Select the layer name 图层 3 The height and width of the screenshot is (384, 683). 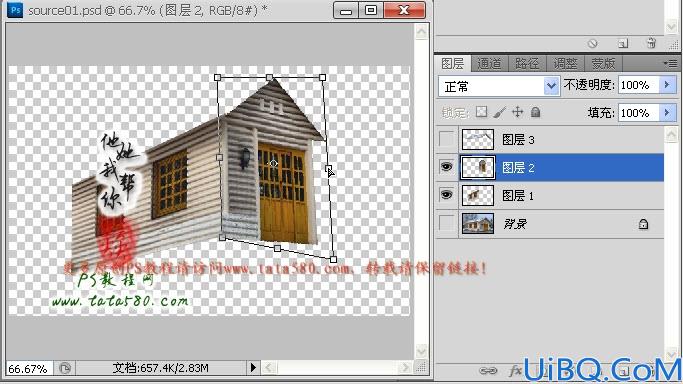pyautogui.click(x=518, y=140)
